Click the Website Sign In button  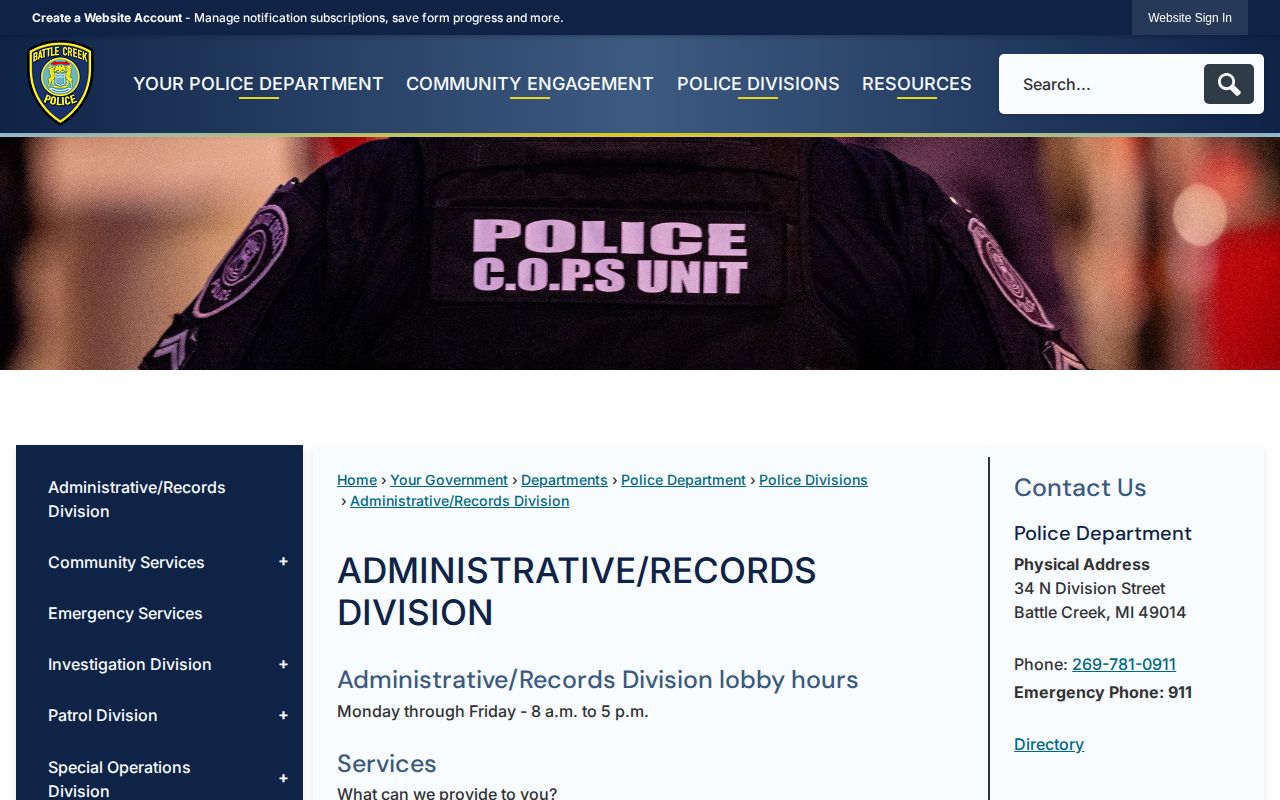click(1190, 18)
